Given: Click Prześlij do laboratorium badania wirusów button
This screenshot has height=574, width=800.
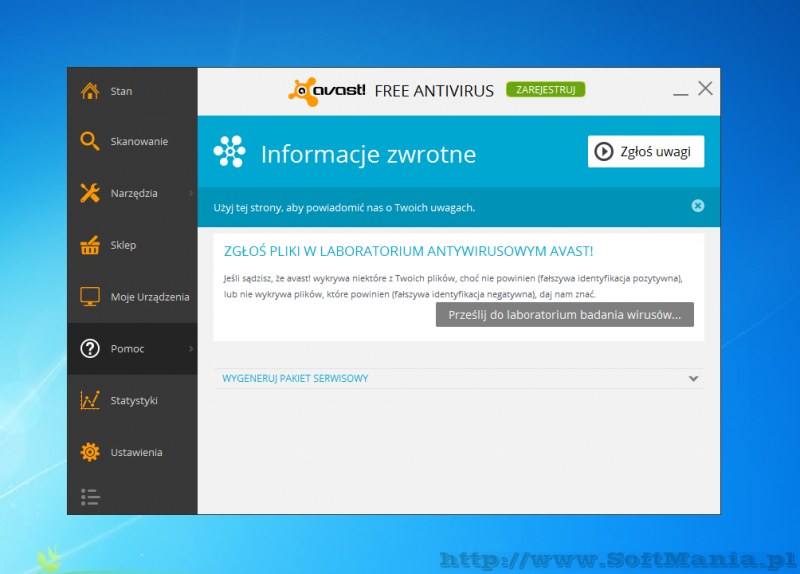Looking at the screenshot, I should tap(565, 315).
